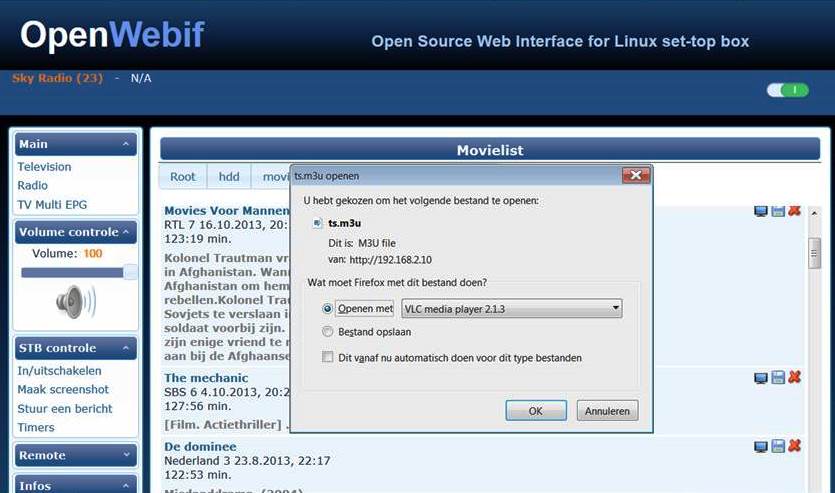Delete De dominee recording
Viewport: 835px width, 493px height.
tap(795, 446)
